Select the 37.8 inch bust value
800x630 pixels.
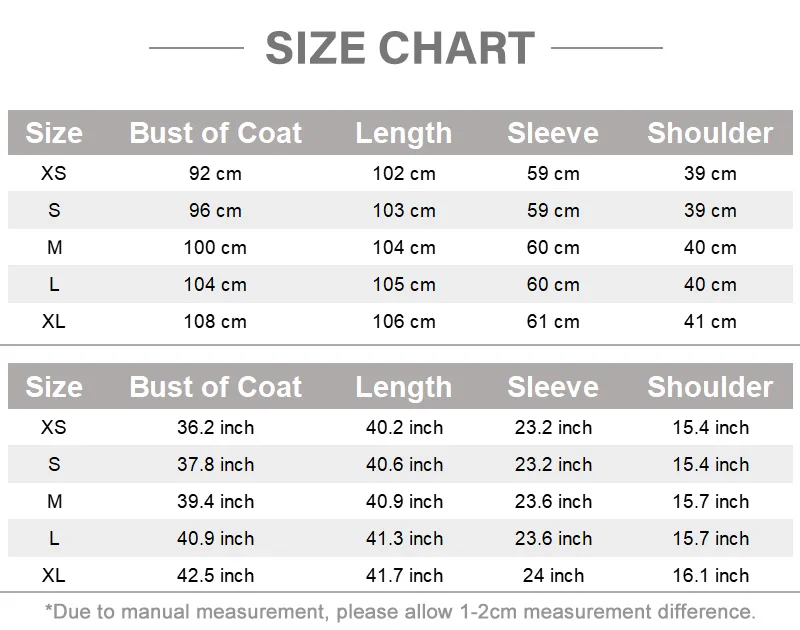pos(215,465)
